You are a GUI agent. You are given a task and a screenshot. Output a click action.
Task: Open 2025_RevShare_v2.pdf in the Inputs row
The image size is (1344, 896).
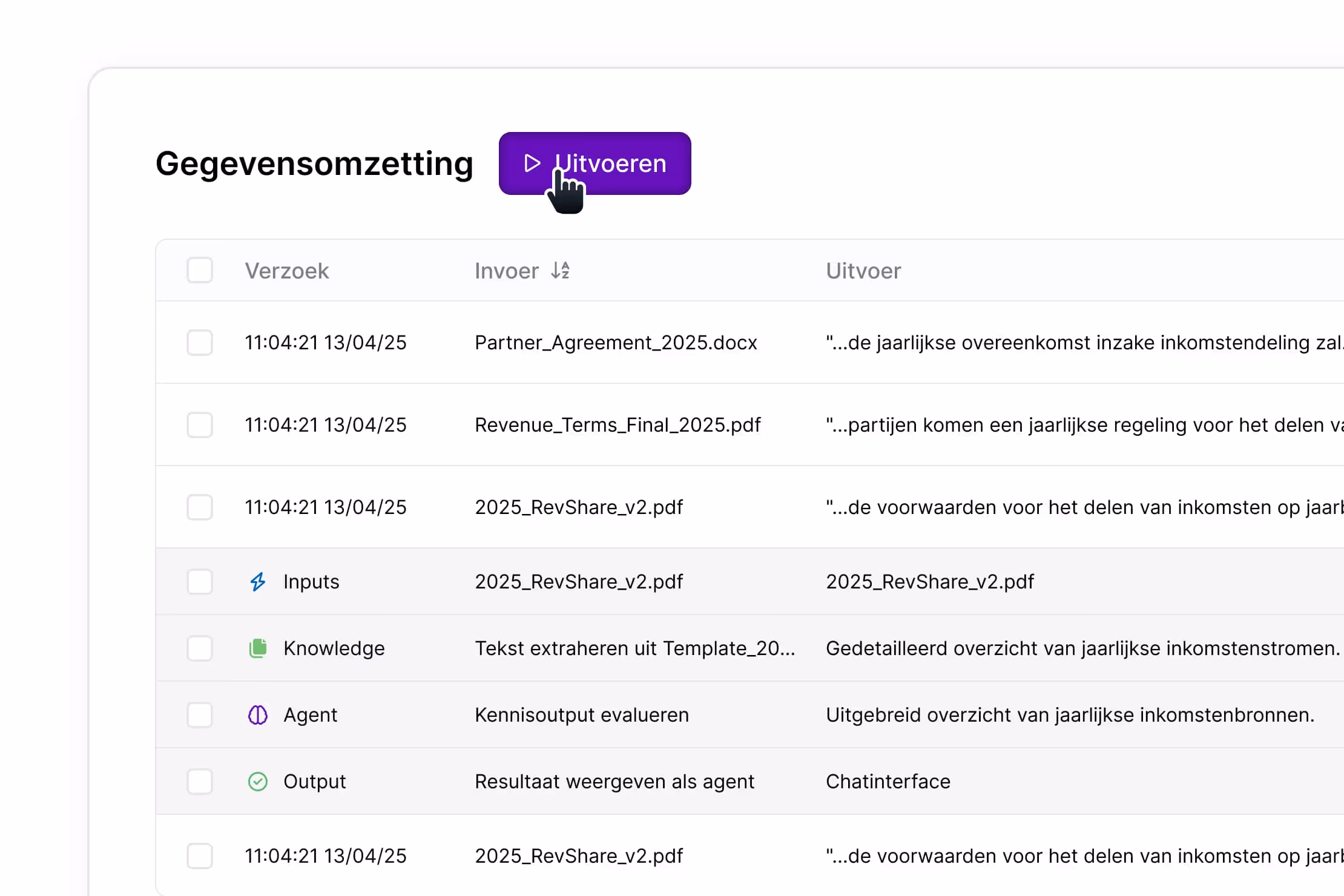pos(579,582)
